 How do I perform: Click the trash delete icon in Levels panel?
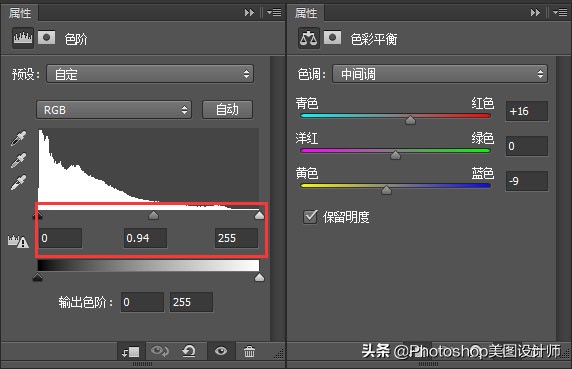point(250,351)
